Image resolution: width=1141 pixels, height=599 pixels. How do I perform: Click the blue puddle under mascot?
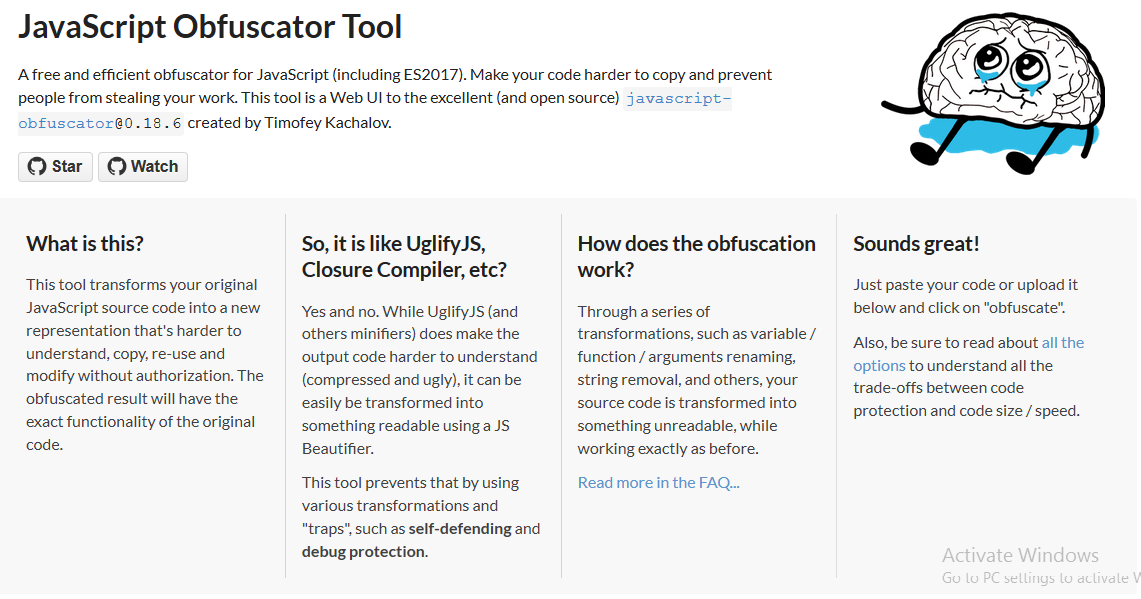(x=1004, y=138)
